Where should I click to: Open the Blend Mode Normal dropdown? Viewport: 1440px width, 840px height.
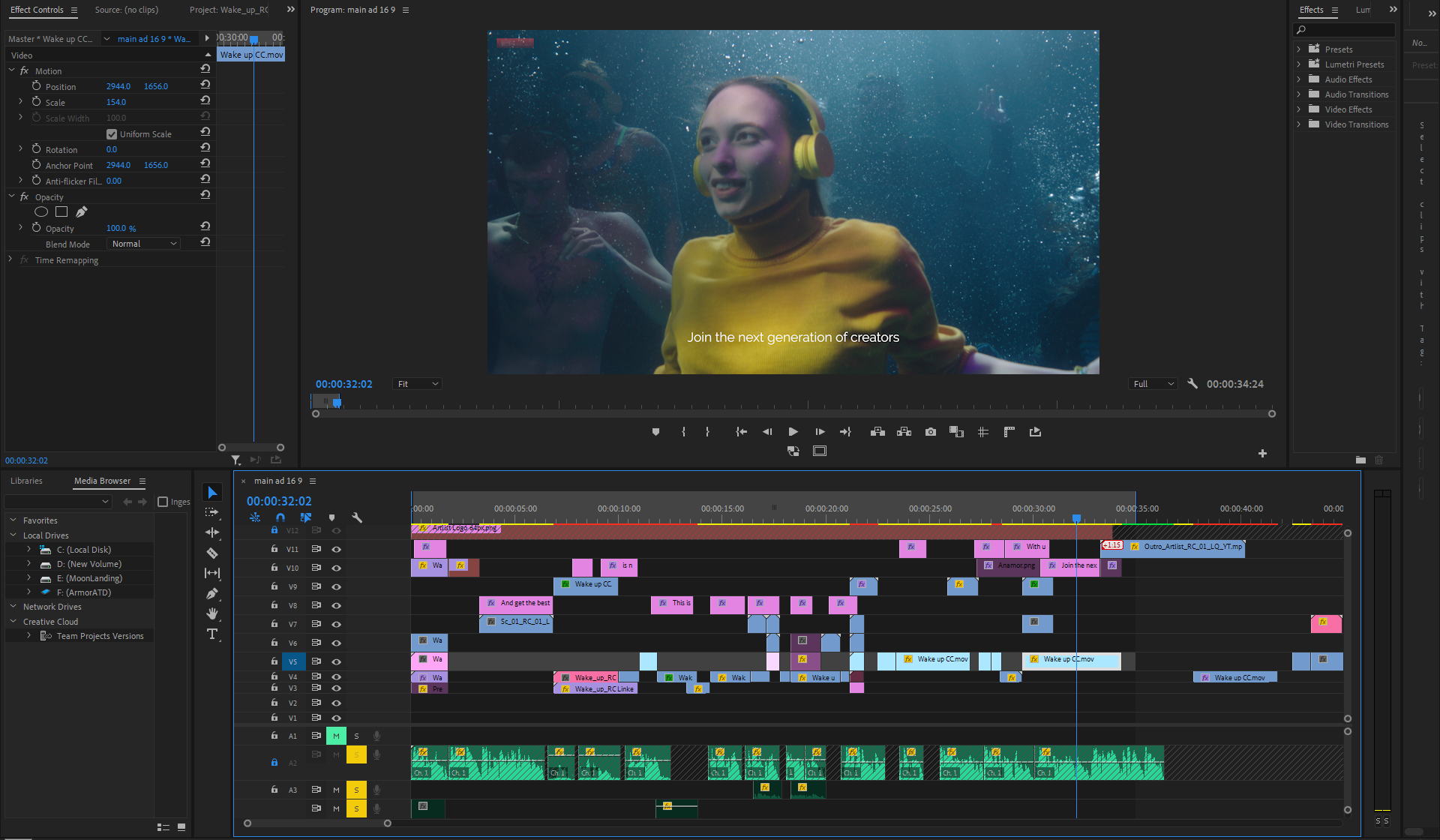click(144, 244)
